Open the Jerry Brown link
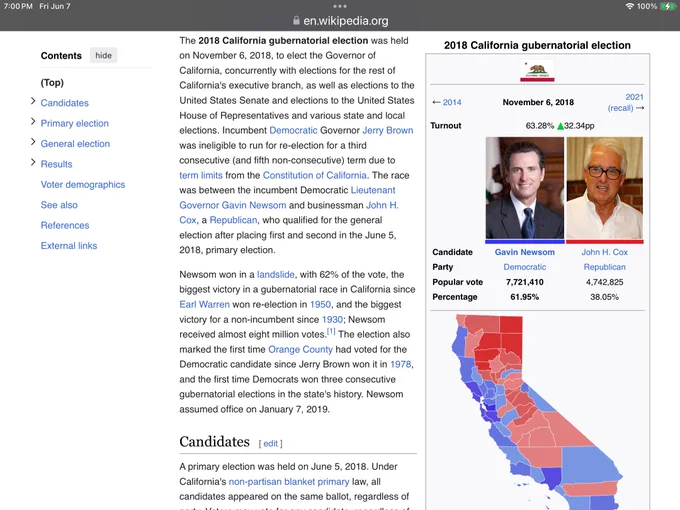680x510 pixels. (388, 130)
